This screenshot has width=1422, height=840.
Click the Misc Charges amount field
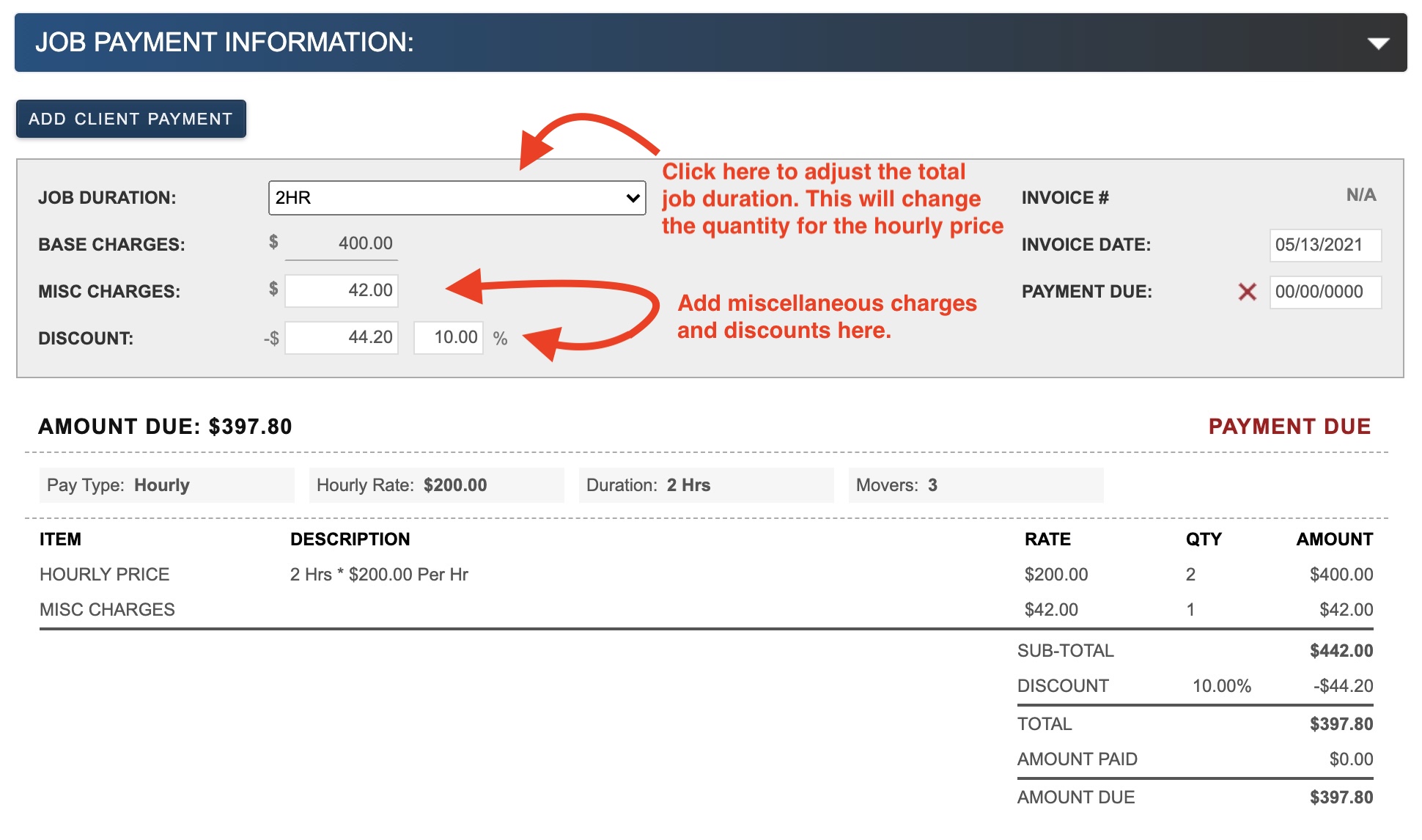point(342,291)
